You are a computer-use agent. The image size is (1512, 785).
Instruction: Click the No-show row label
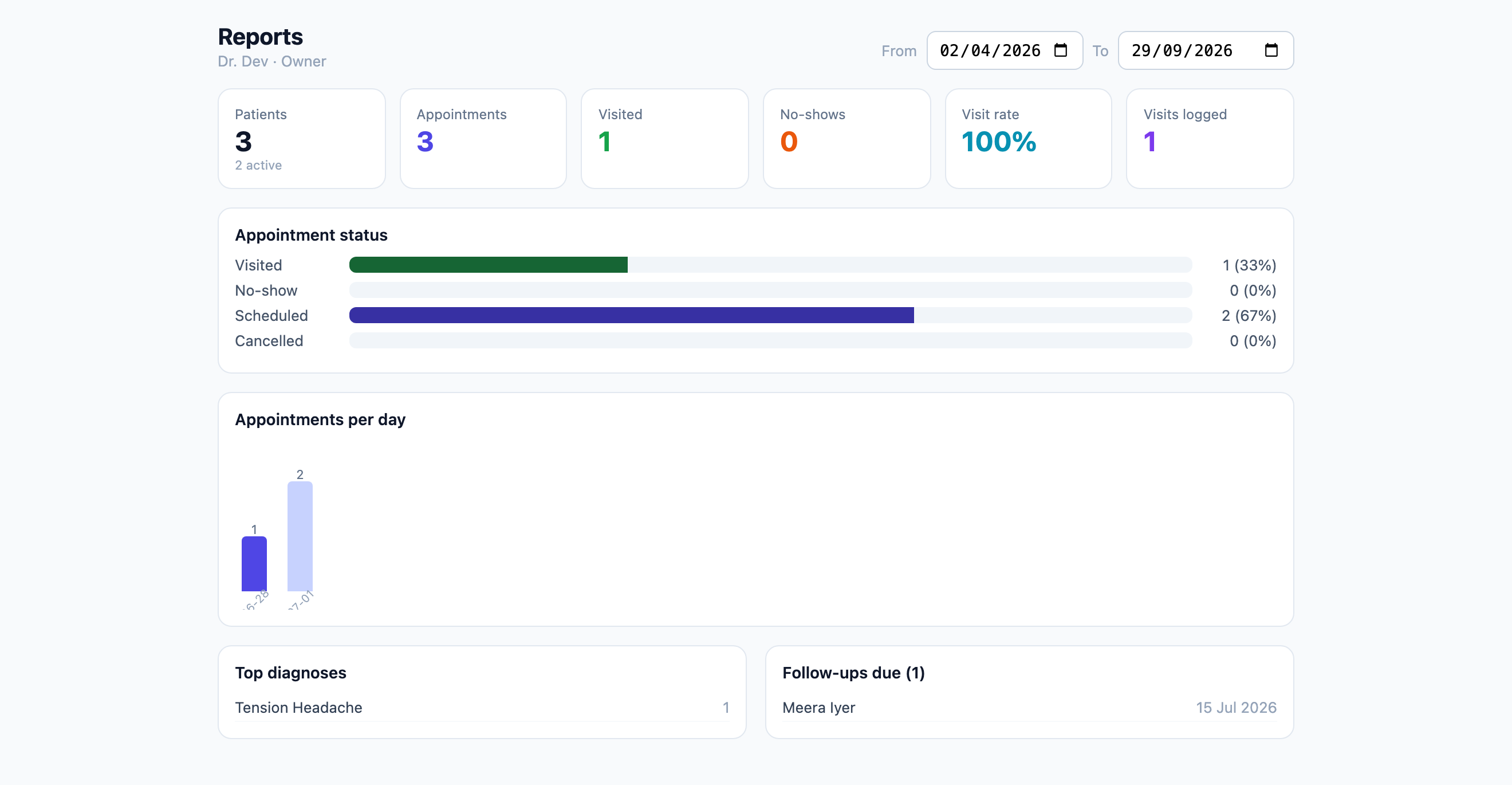(x=266, y=291)
